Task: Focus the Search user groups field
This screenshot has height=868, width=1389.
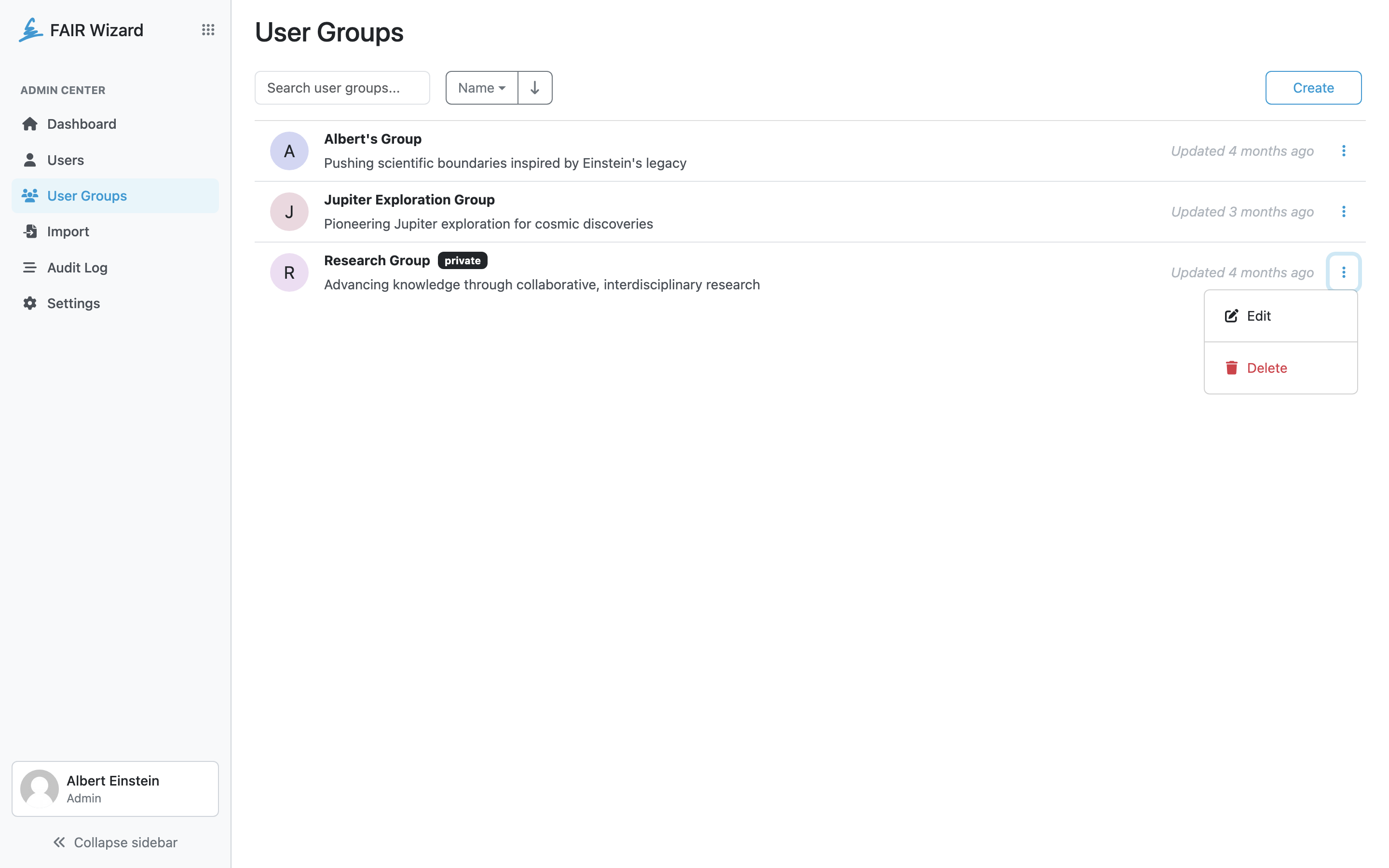Action: (342, 88)
